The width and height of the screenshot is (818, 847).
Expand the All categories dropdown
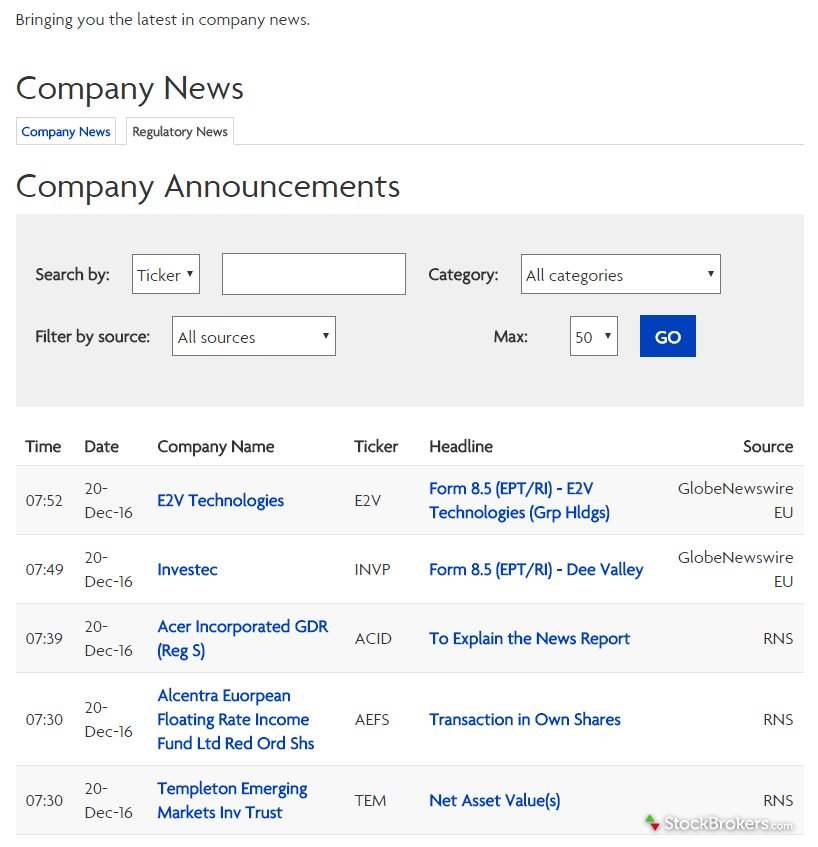(620, 275)
